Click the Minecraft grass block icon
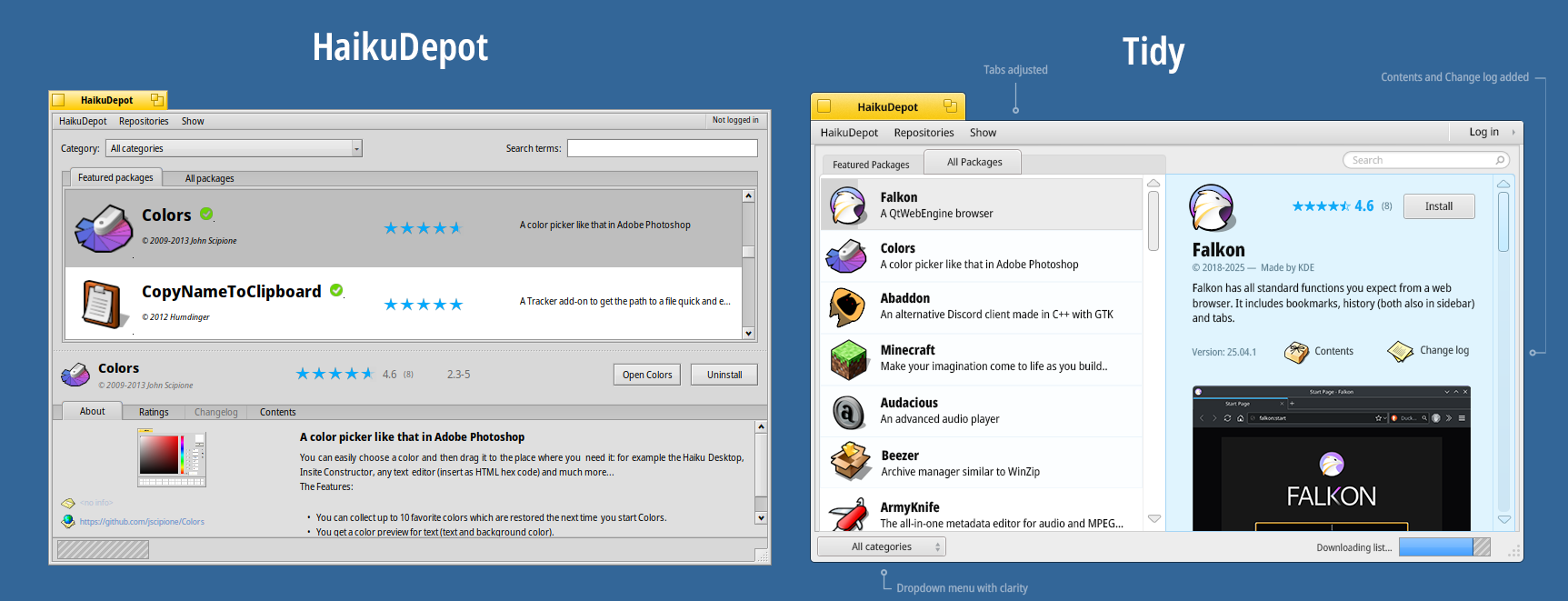Image resolution: width=1568 pixels, height=601 pixels. (848, 359)
